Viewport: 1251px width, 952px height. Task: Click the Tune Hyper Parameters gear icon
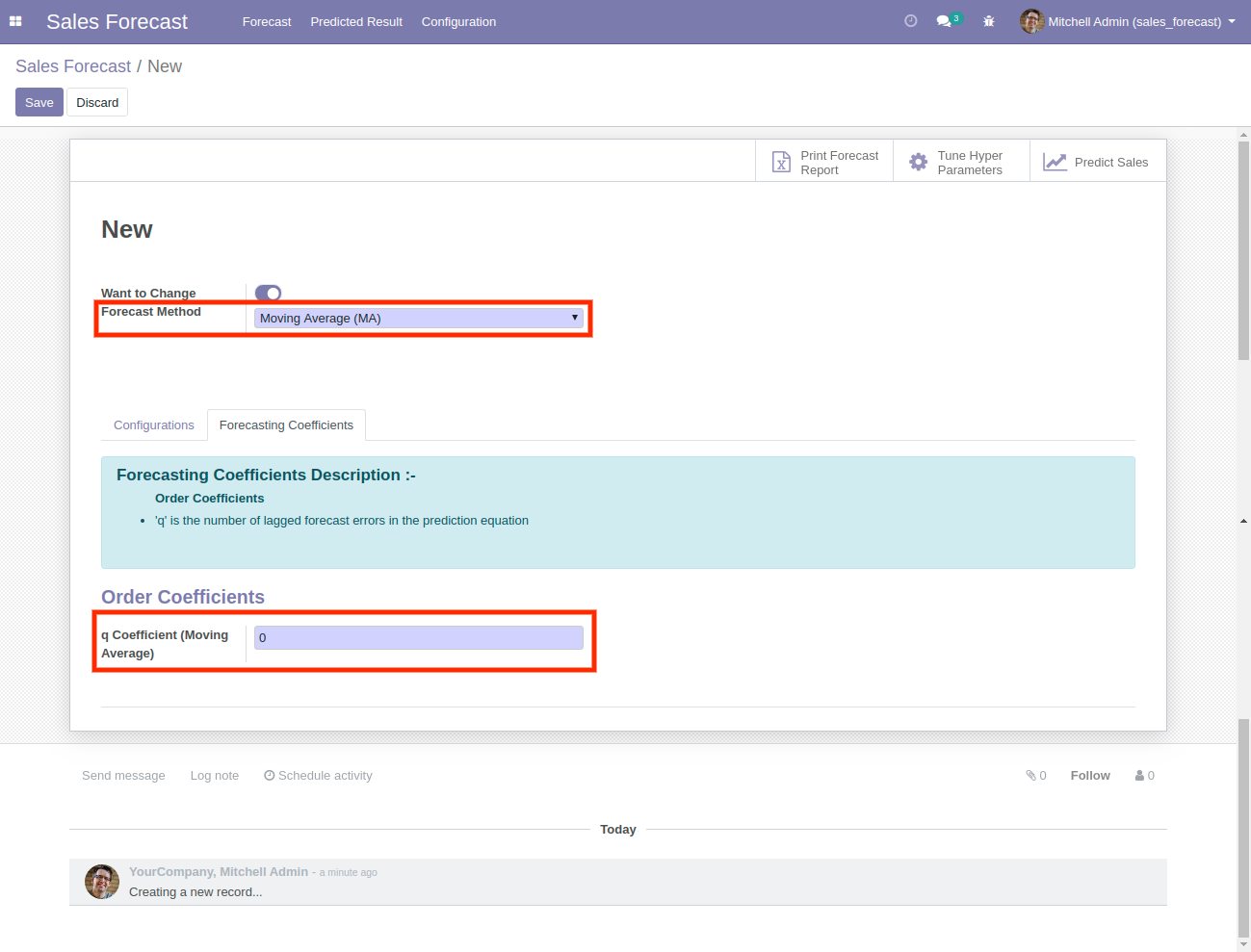pyautogui.click(x=918, y=163)
